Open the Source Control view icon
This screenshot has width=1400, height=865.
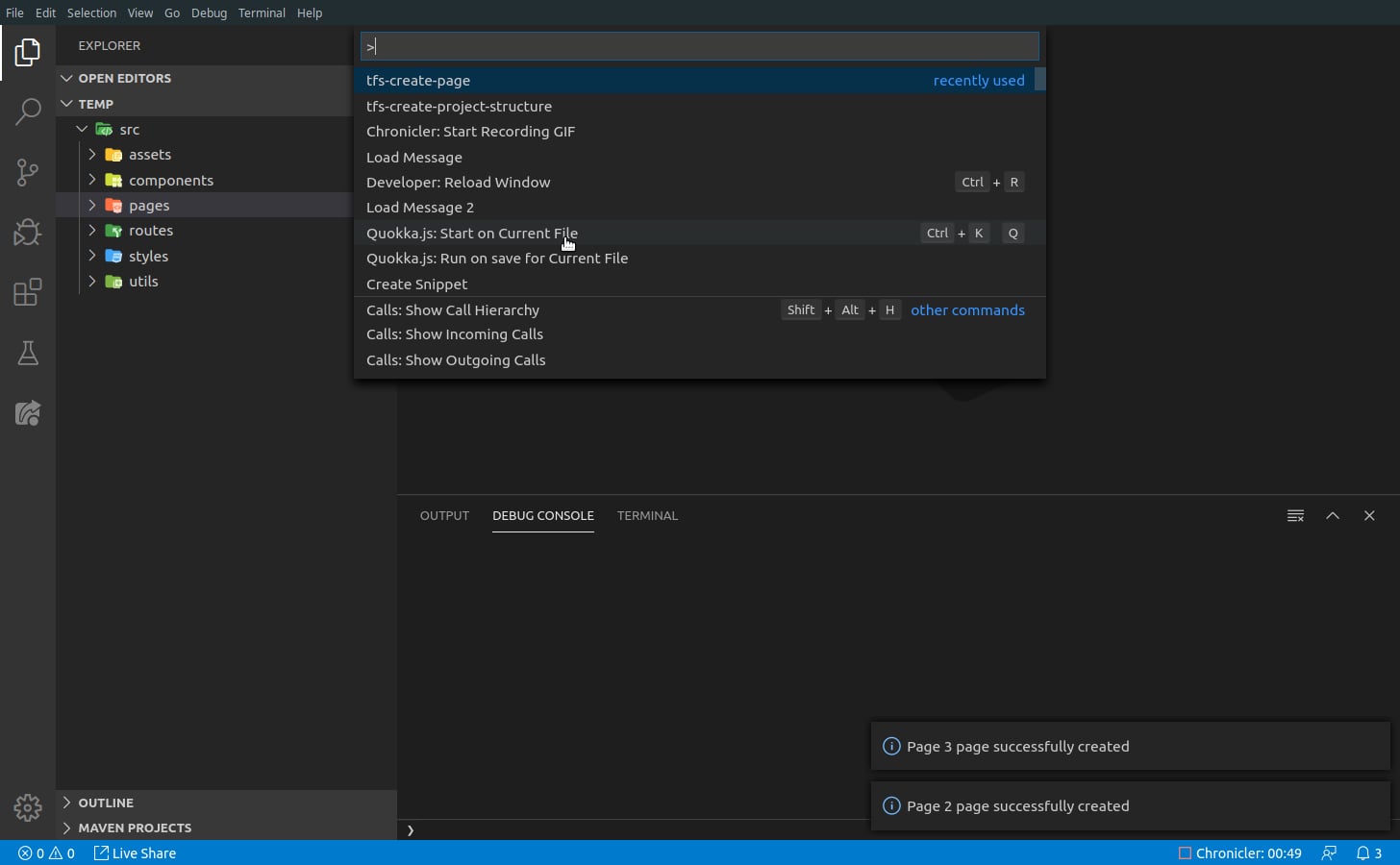tap(28, 172)
